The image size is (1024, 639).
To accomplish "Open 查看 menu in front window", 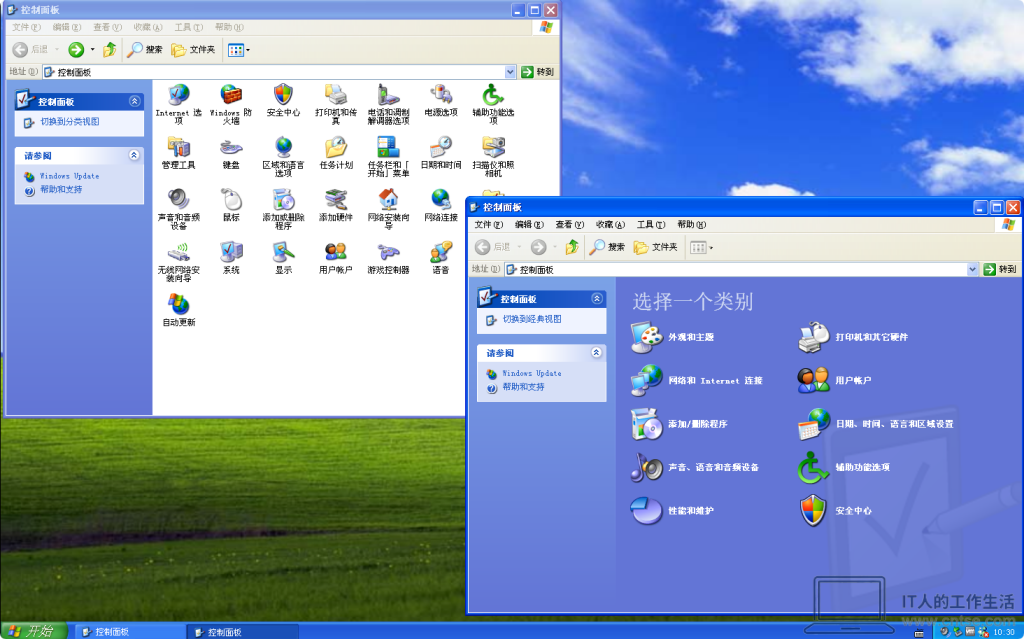I will tap(569, 224).
